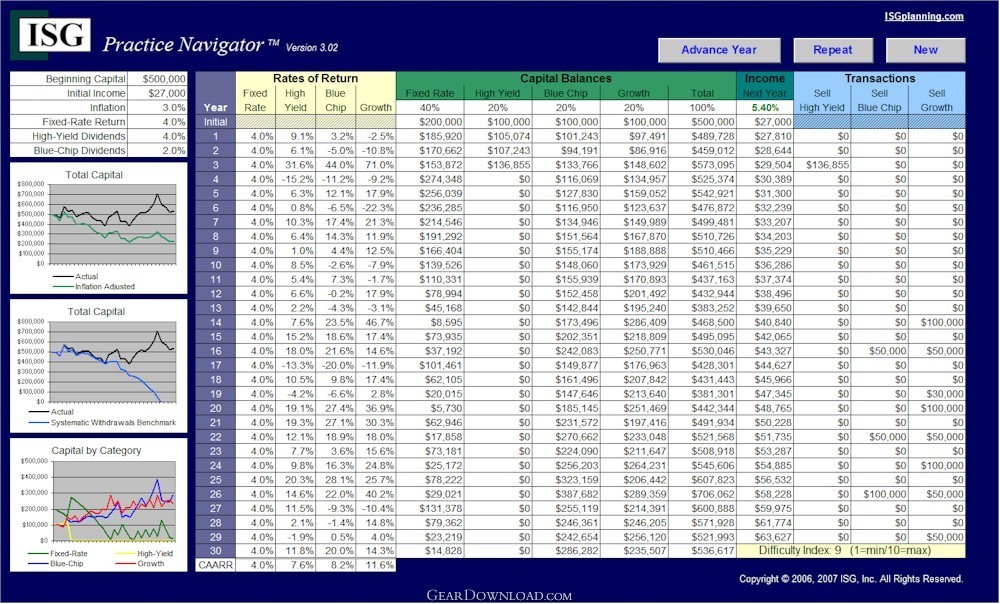Select the Sell High Yield column header
The image size is (1000, 604).
pyautogui.click(x=822, y=100)
